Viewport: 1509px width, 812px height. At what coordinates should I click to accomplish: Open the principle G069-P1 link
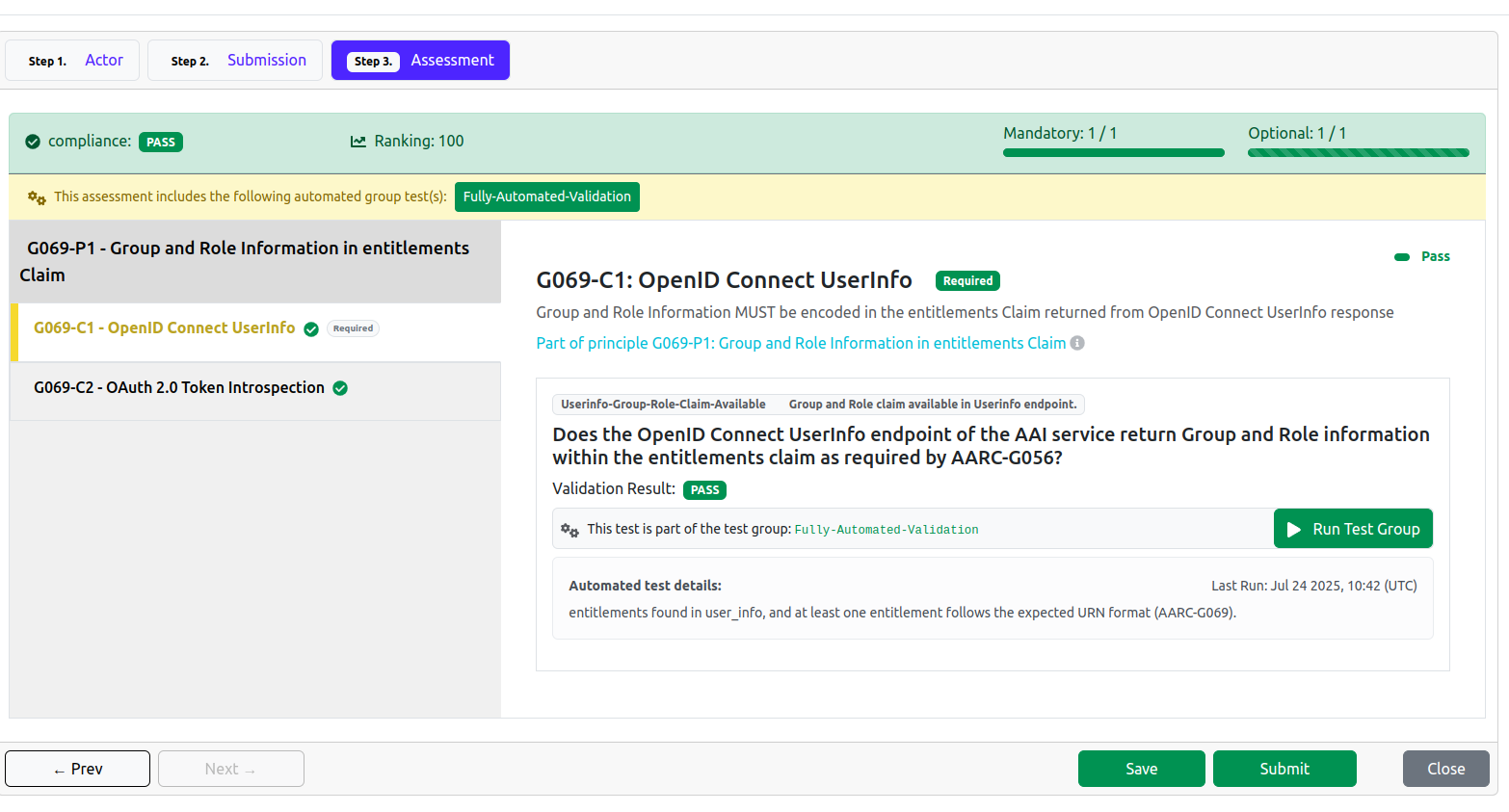coord(801,343)
